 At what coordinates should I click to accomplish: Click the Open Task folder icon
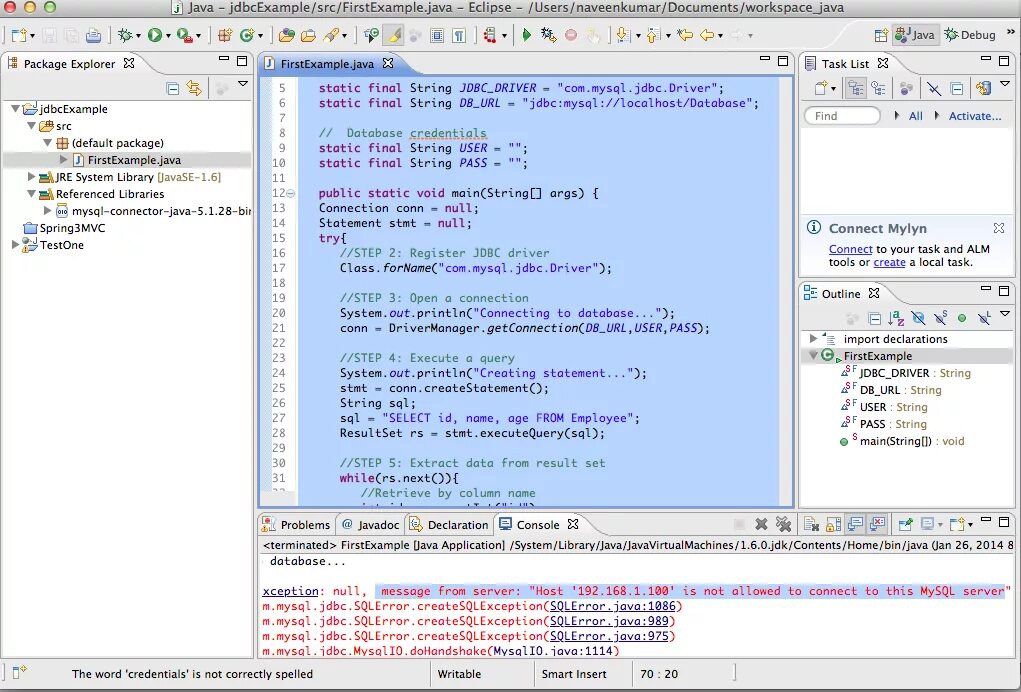[x=308, y=35]
